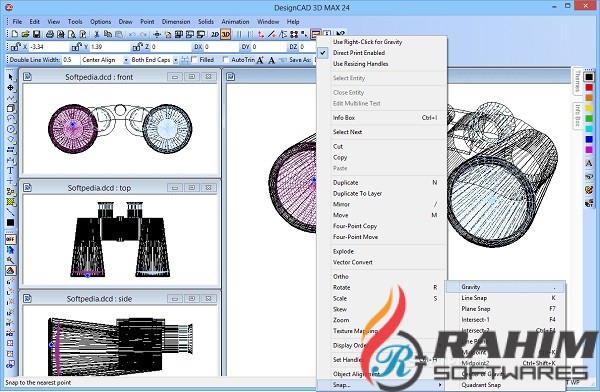Open the Animation menu
The width and height of the screenshot is (600, 392).
235,21
